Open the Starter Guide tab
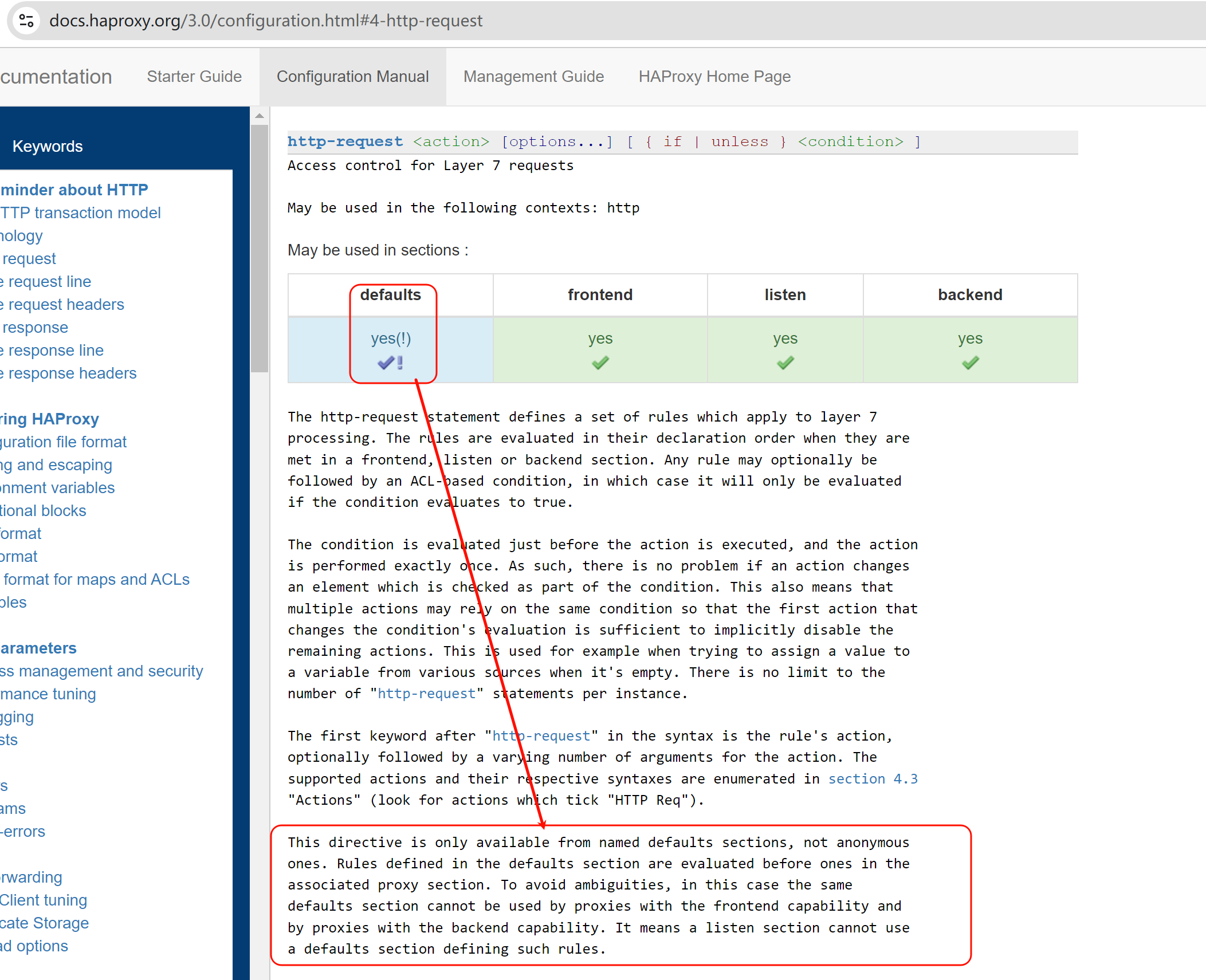 pos(194,77)
